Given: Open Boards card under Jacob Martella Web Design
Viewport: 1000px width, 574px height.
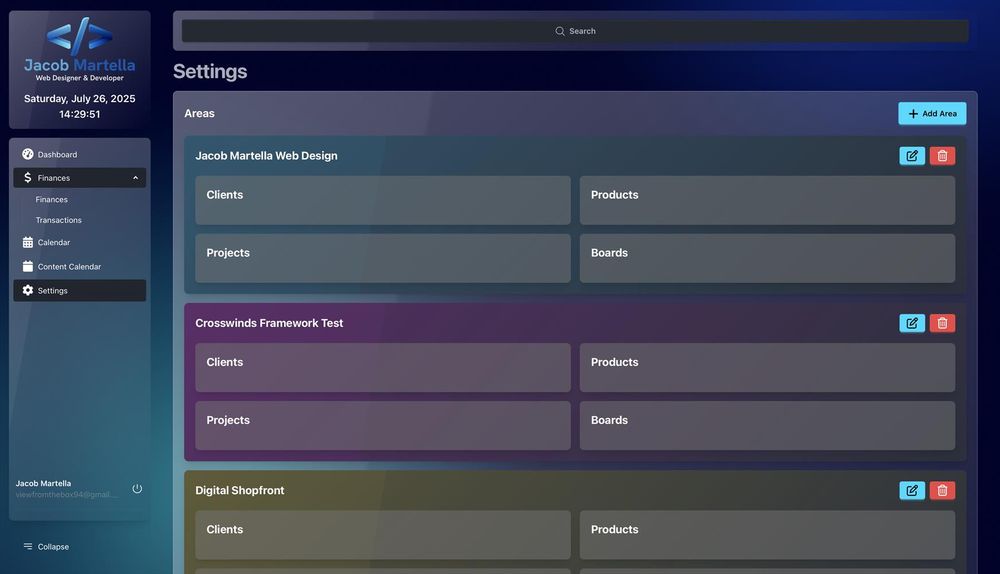Looking at the screenshot, I should pyautogui.click(x=767, y=258).
